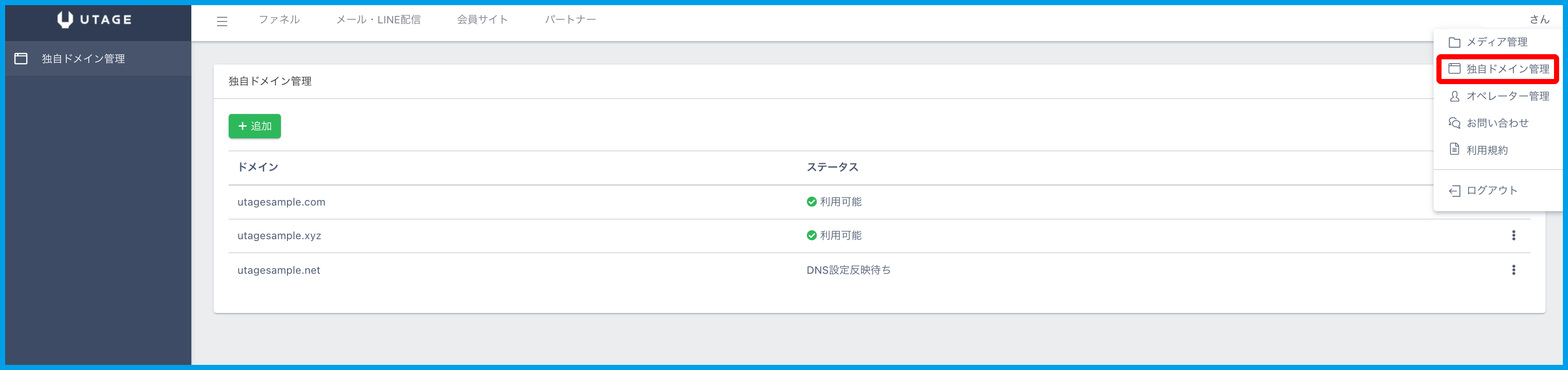Open the ファネル tab
Viewport: 1568px width, 370px height.
[x=279, y=20]
